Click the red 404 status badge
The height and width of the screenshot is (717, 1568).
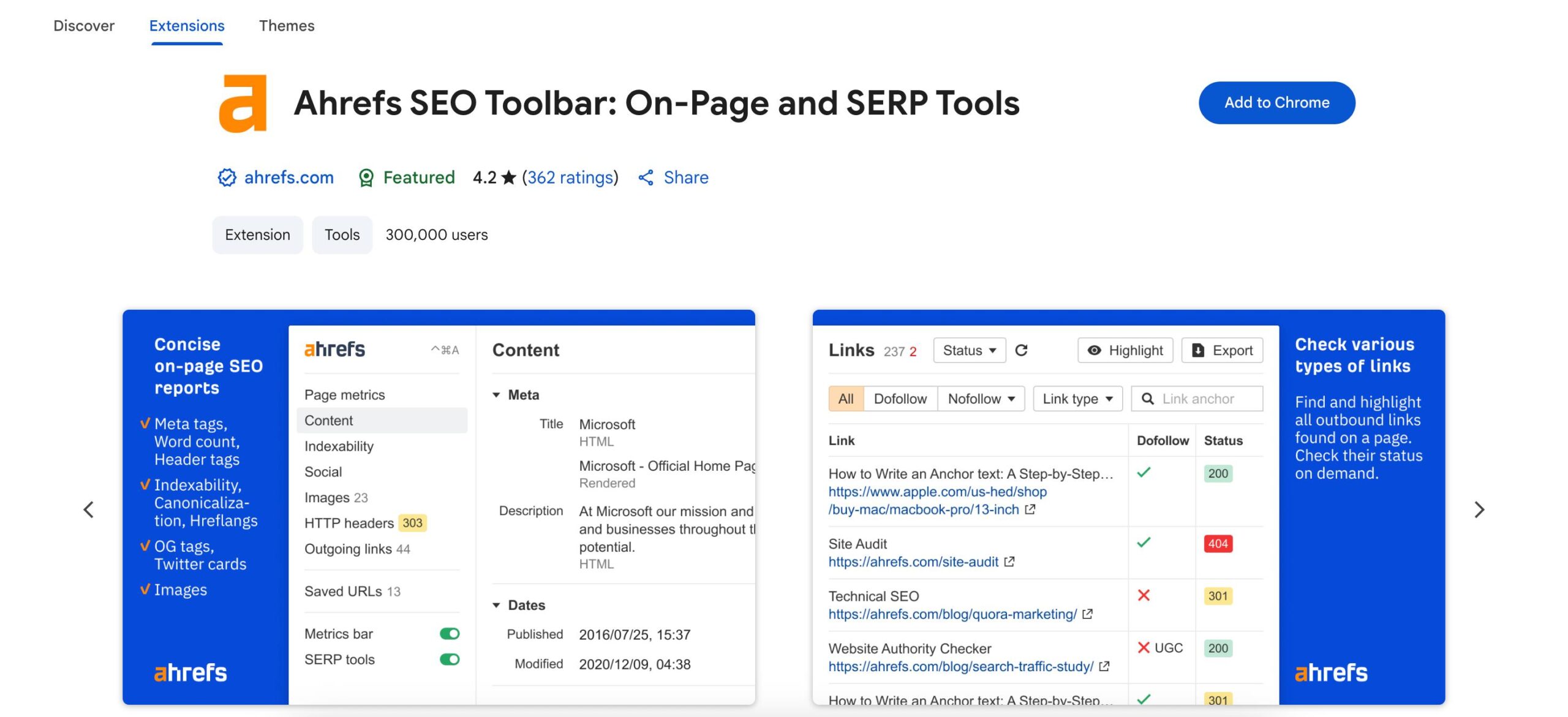pos(1218,543)
